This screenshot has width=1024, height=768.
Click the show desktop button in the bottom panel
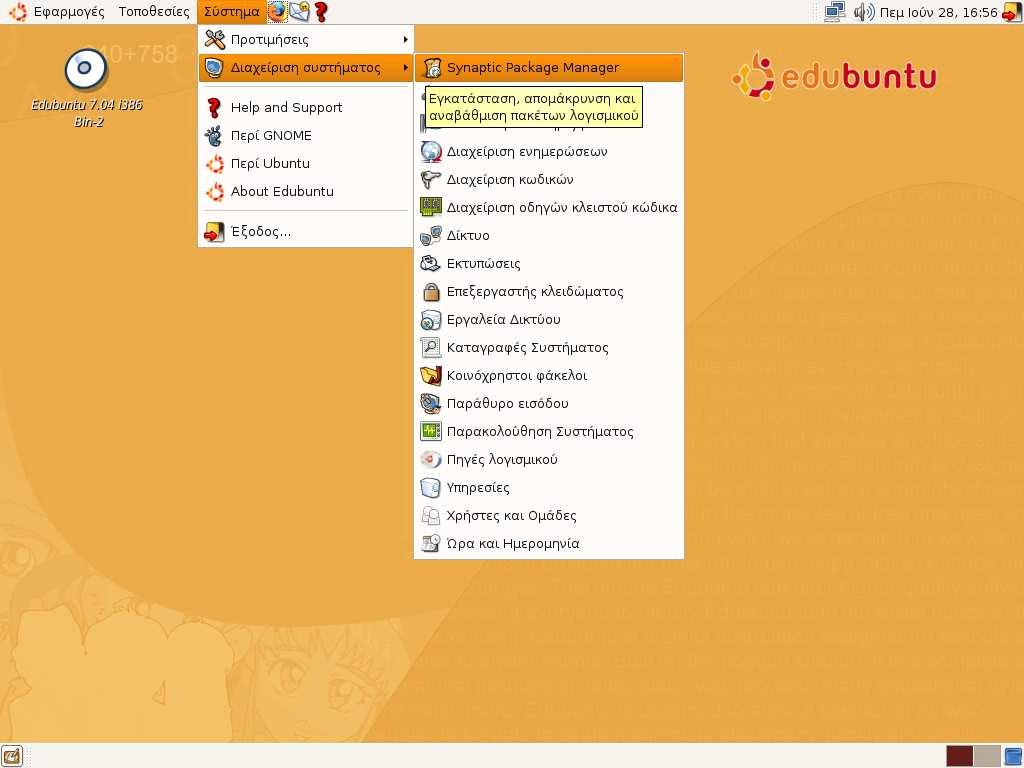coord(12,756)
